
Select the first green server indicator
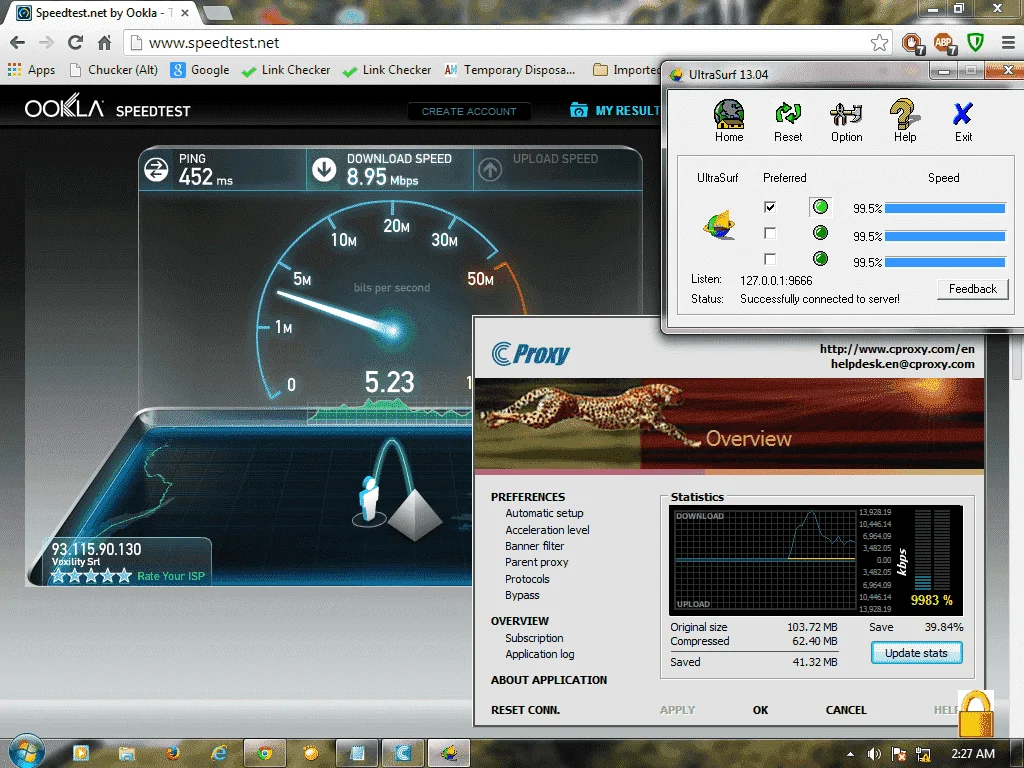click(820, 207)
